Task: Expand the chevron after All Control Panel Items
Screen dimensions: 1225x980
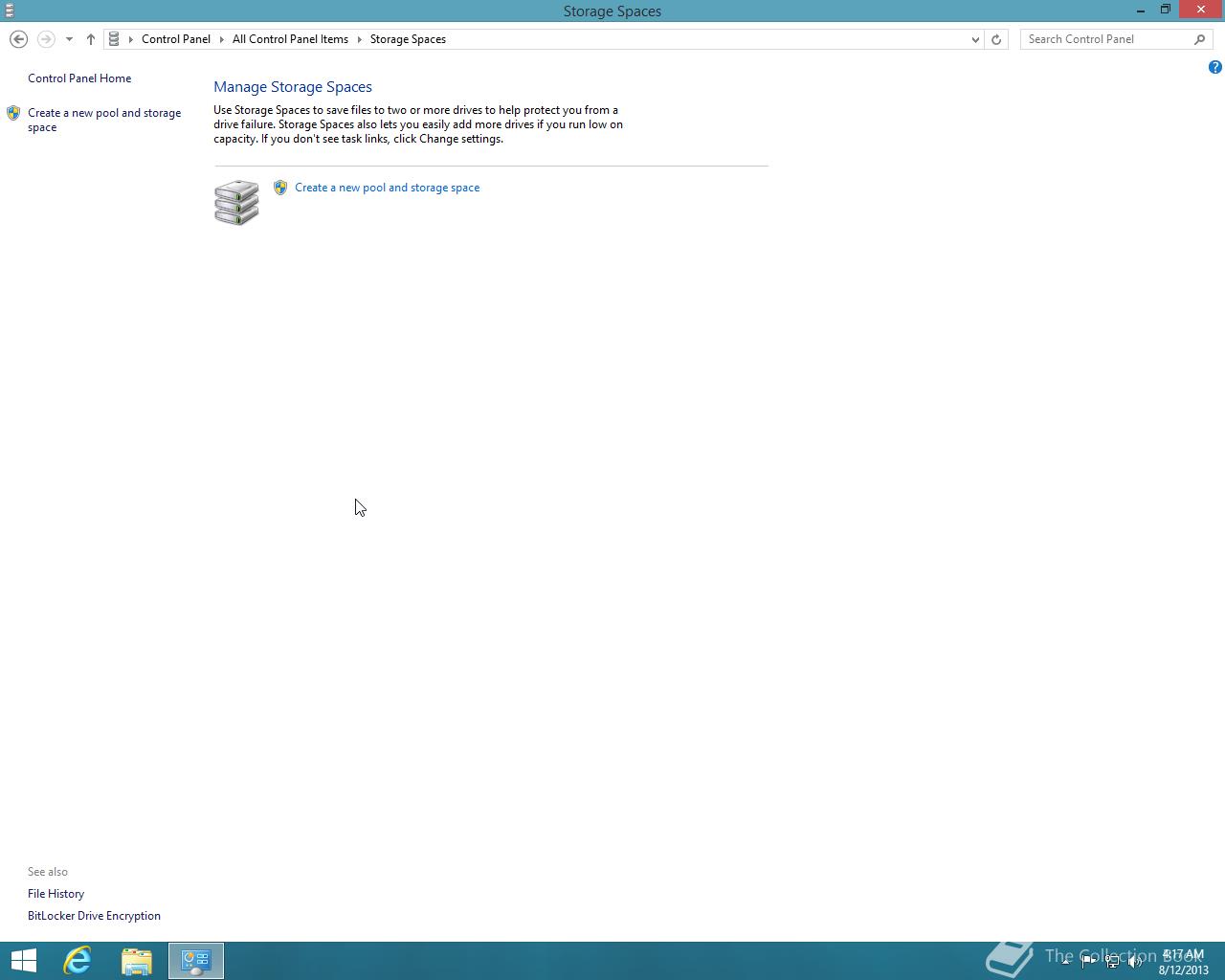Action: (x=360, y=39)
